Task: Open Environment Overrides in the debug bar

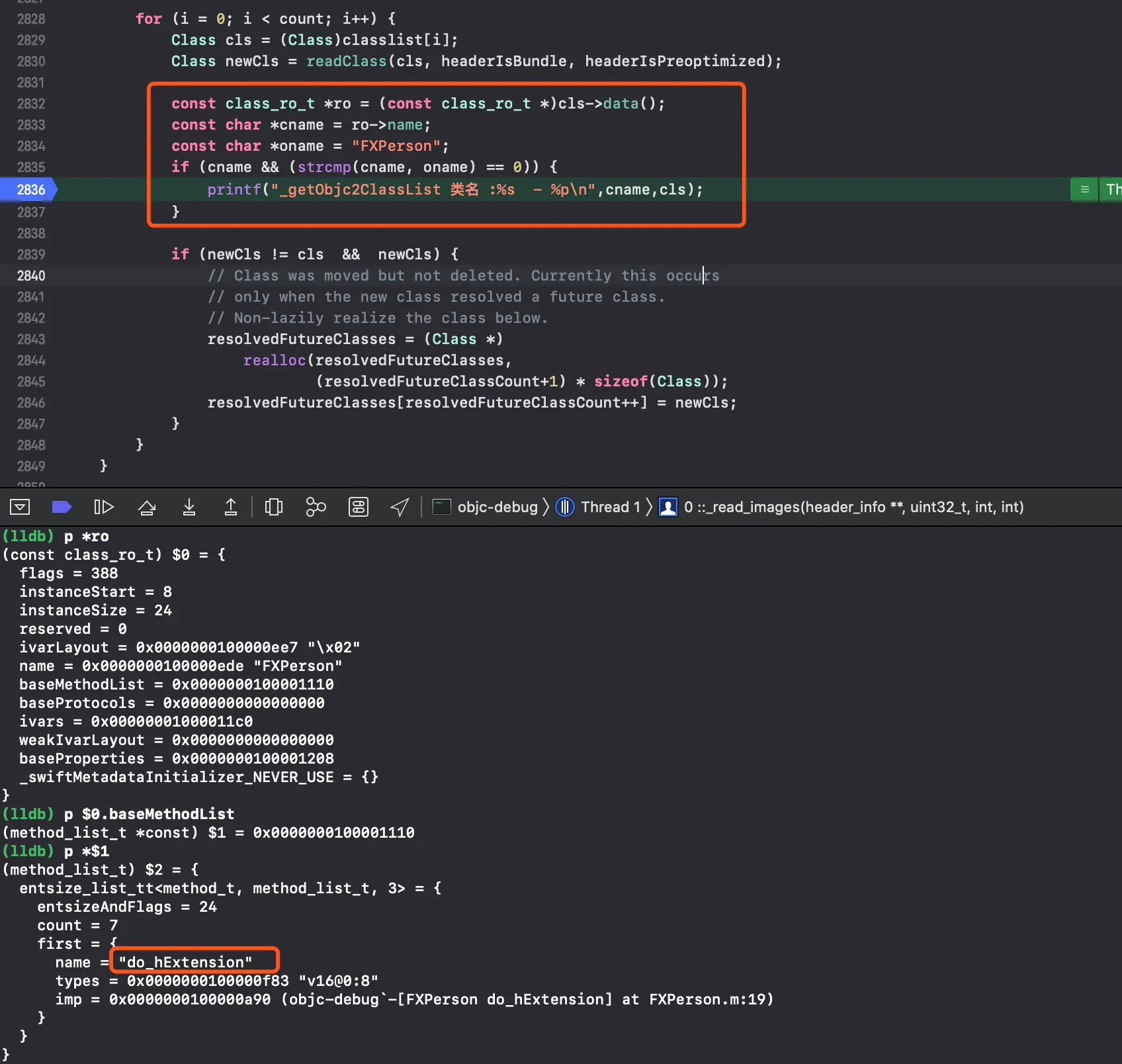Action: tap(359, 507)
